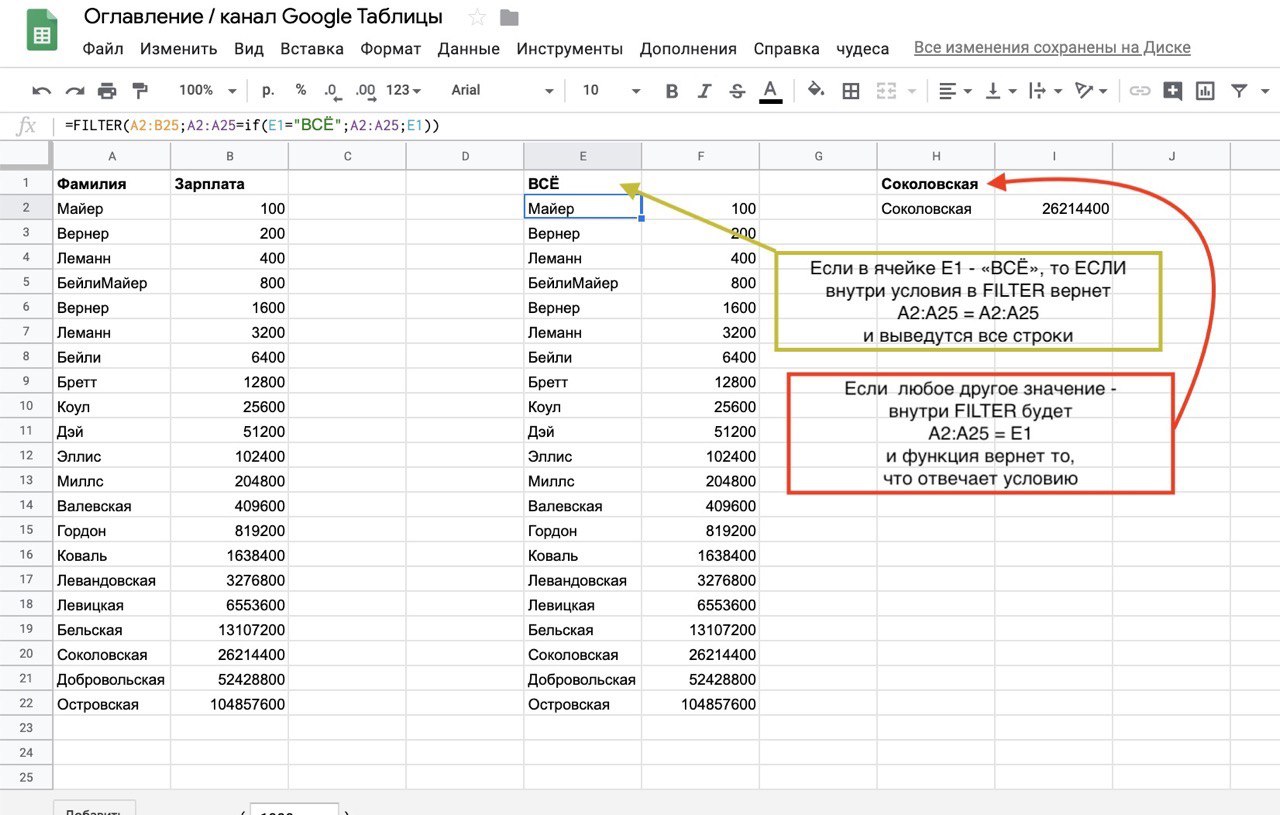Viewport: 1280px width, 815px height.
Task: Select column A header
Action: coord(112,156)
